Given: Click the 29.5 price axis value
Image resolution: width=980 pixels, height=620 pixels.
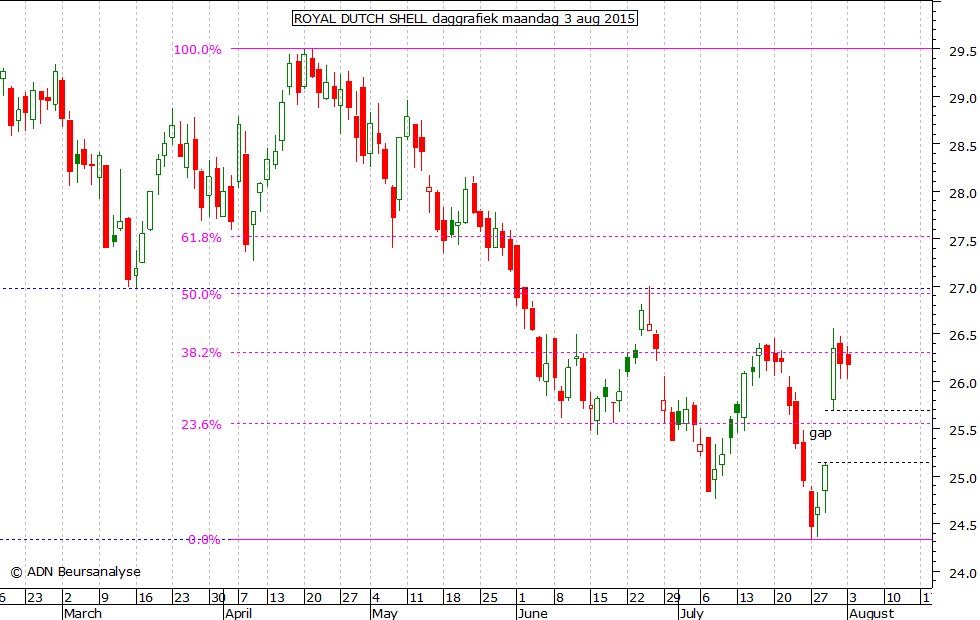Looking at the screenshot, I should pos(962,52).
